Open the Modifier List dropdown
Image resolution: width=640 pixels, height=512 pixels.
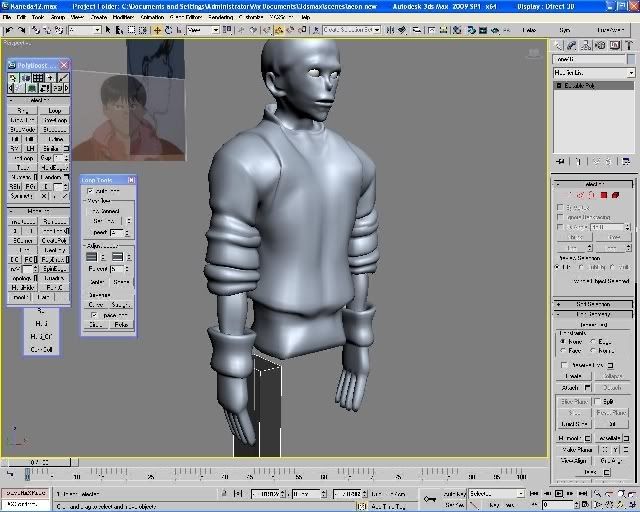[x=595, y=73]
